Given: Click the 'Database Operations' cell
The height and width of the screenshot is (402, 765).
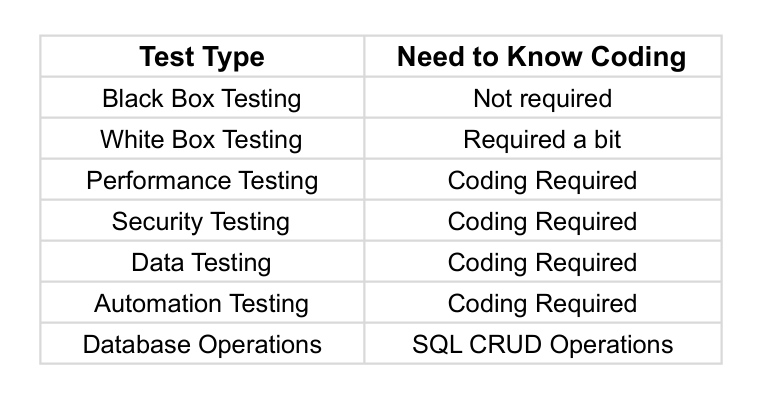Looking at the screenshot, I should pyautogui.click(x=202, y=345).
